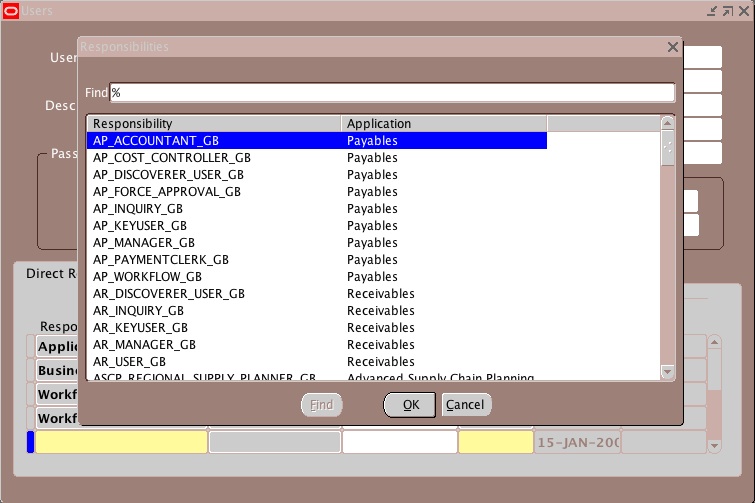Pick AP_KEYUSER_GB in the list
755x503 pixels.
click(x=317, y=226)
